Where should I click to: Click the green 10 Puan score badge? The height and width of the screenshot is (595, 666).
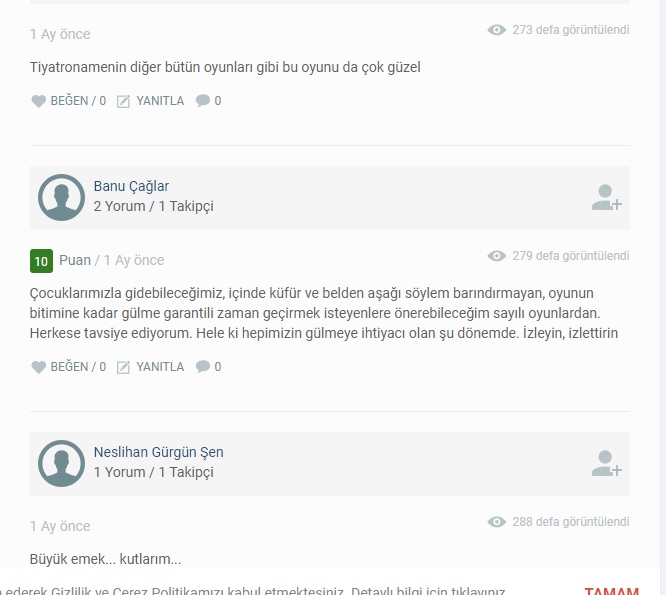point(41,261)
